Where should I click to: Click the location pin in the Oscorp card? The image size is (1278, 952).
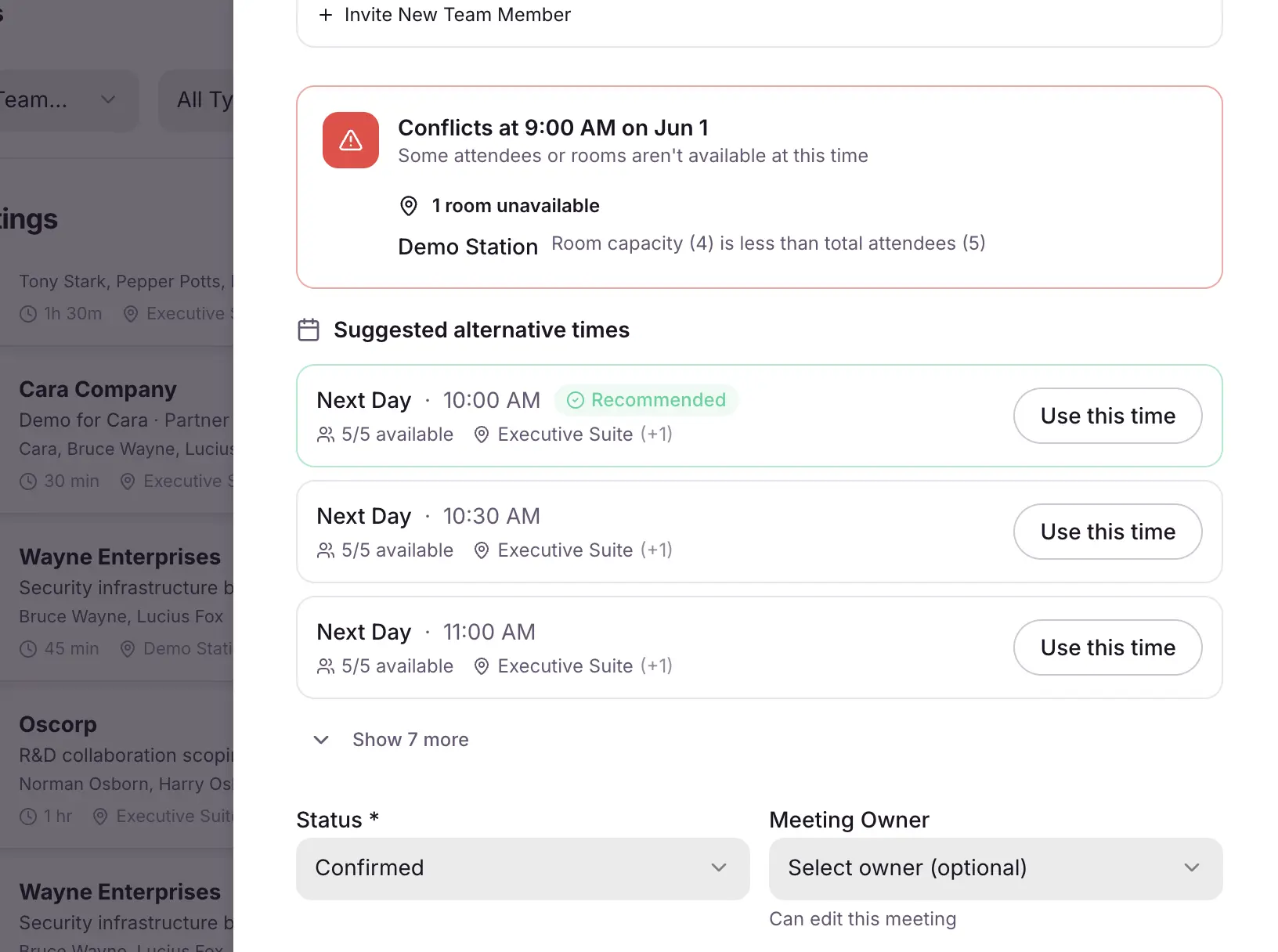coord(100,817)
